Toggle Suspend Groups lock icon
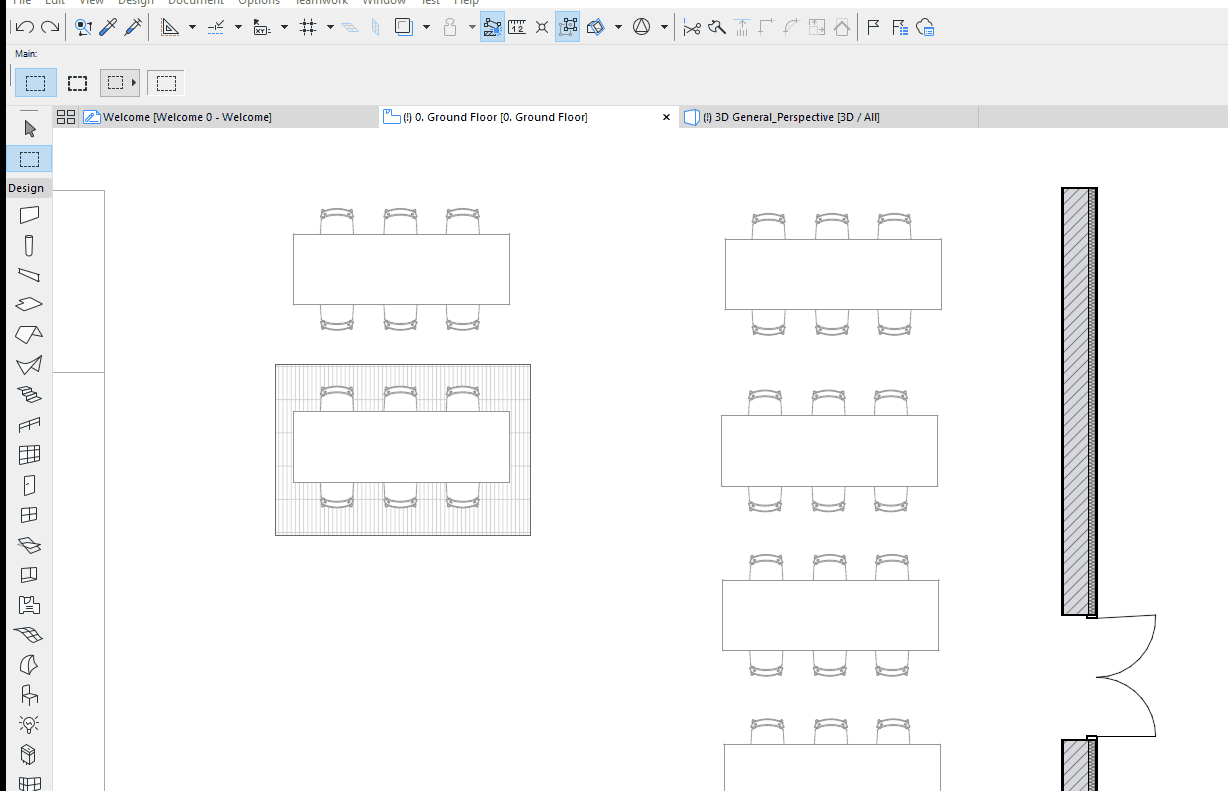Image resolution: width=1228 pixels, height=791 pixels. (450, 28)
